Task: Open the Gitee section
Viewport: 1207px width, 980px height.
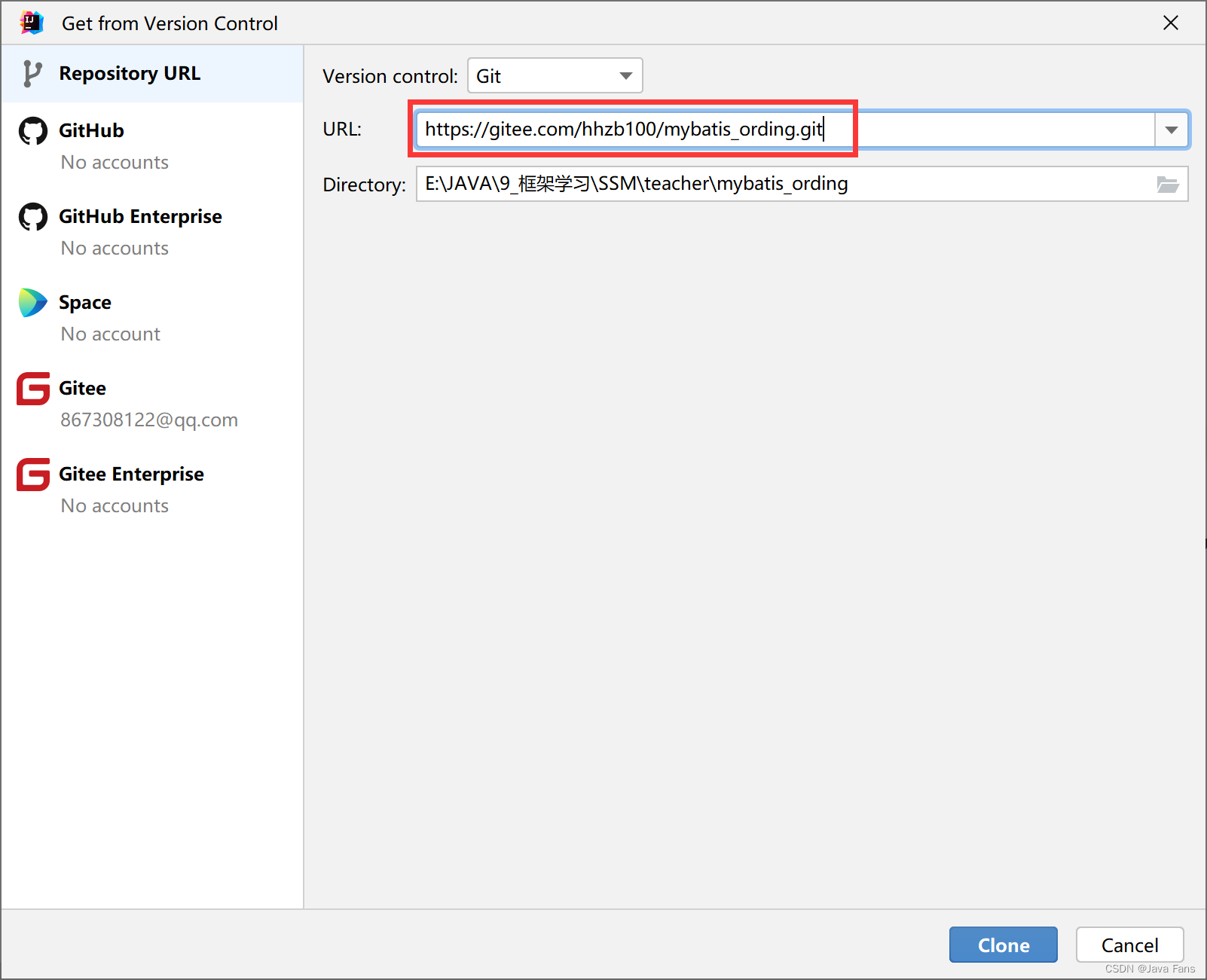Action: 152,404
